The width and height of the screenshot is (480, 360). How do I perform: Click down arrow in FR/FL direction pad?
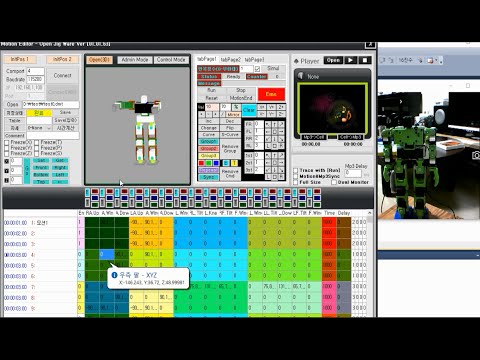point(275,139)
